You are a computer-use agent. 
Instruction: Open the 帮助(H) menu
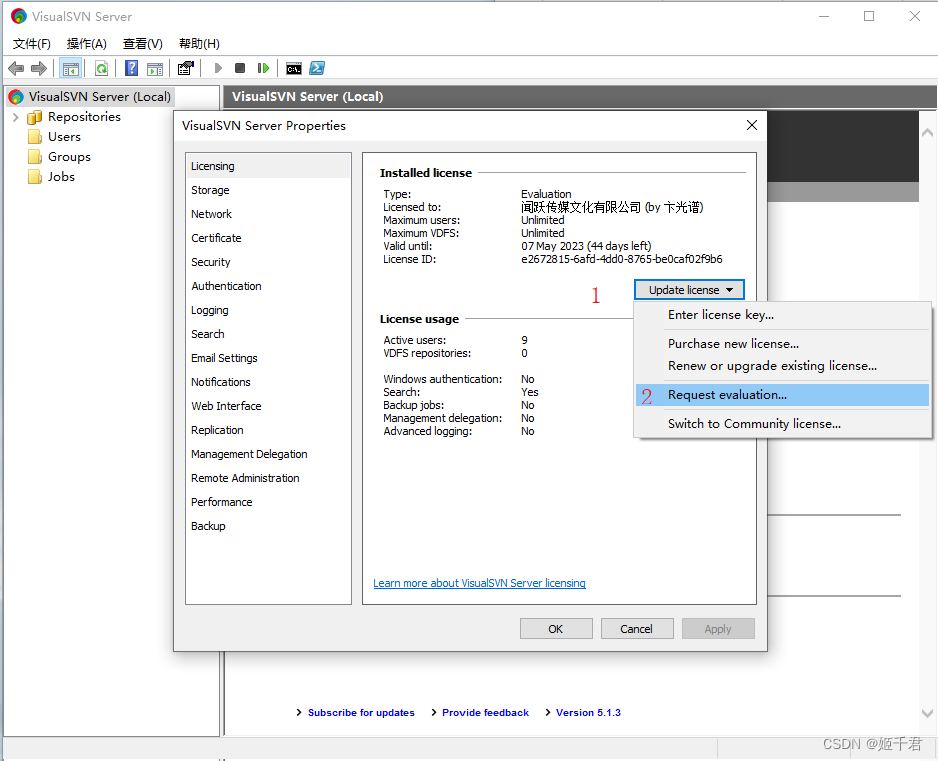tap(199, 44)
